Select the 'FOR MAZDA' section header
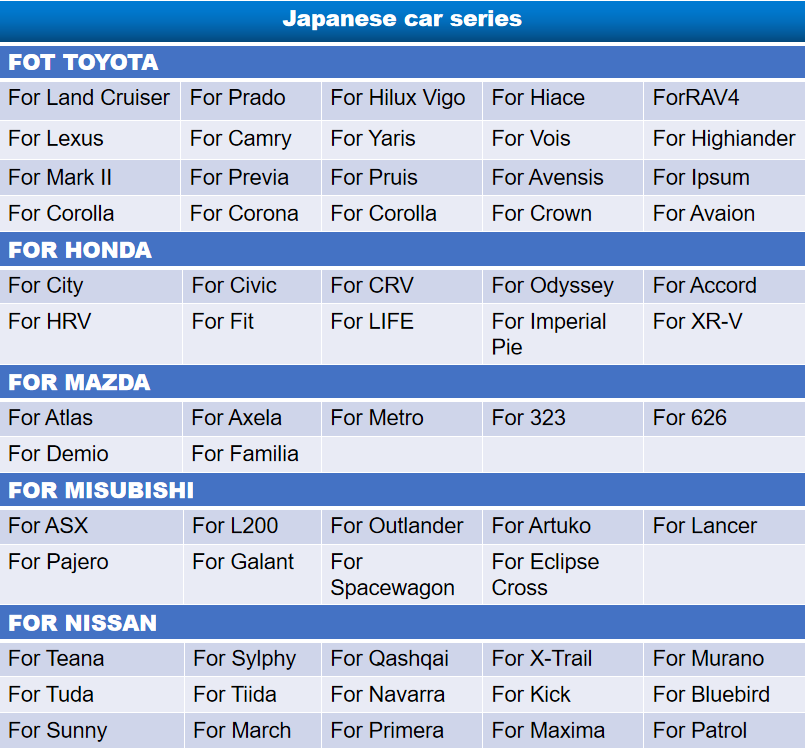This screenshot has width=806, height=749. pyautogui.click(x=79, y=382)
